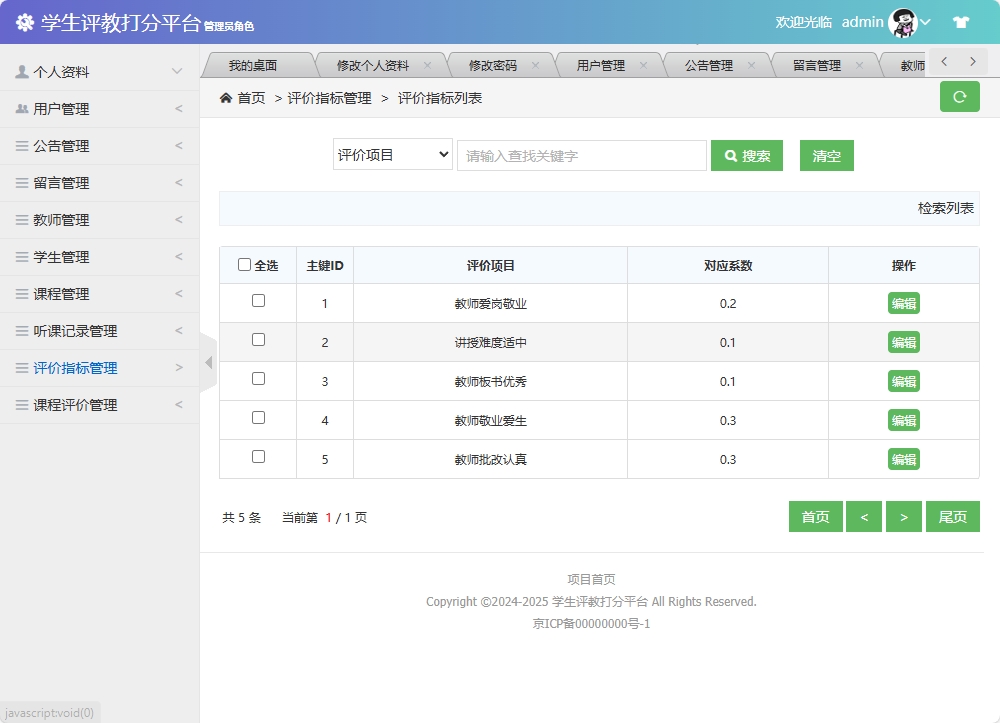Open 用户管理 from the sidebar
Image resolution: width=1000 pixels, height=723 pixels.
60,108
